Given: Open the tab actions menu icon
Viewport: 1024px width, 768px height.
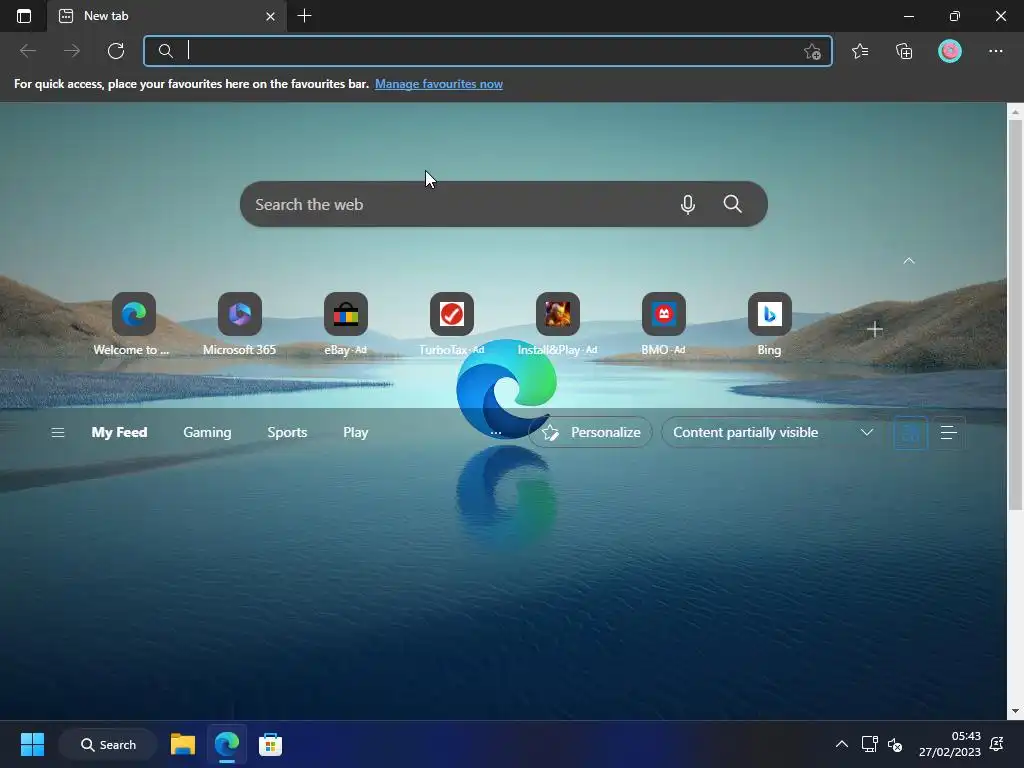Looking at the screenshot, I should tap(24, 16).
